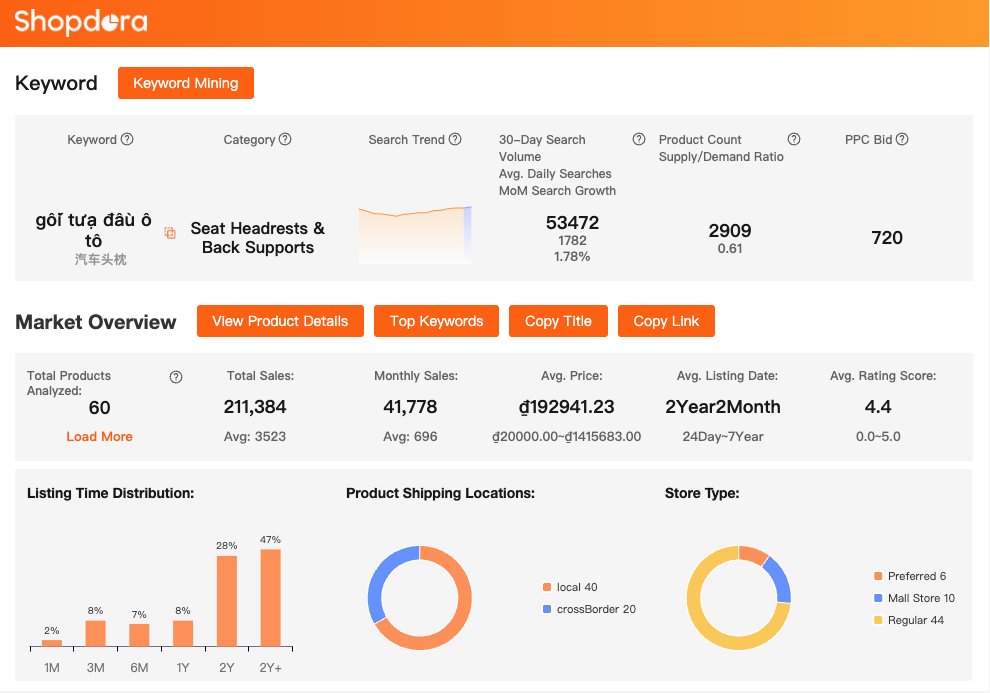Open the Search Trend help tooltip icon

[455, 140]
